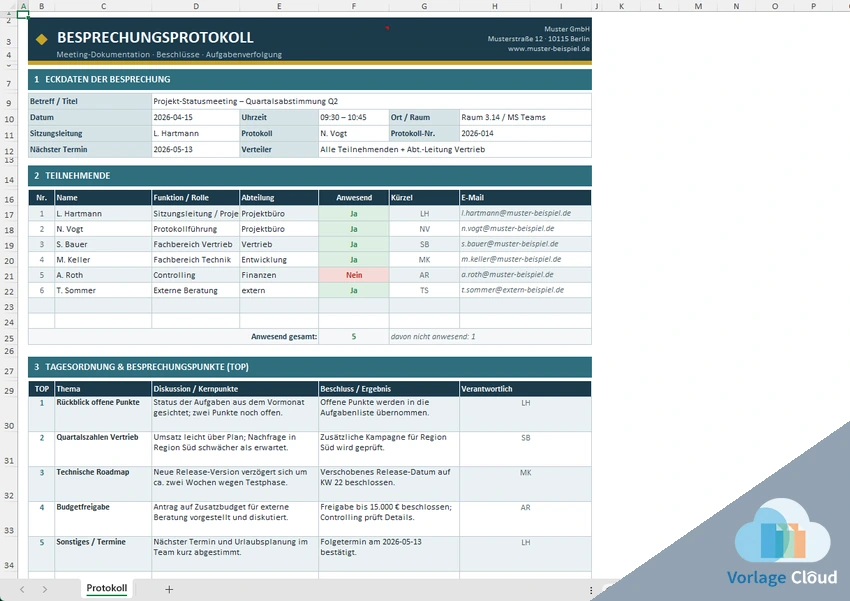Screen dimensions: 850x601
Task: Click the davon nicht anwesend: 1 cell
Action: pyautogui.click(x=490, y=337)
